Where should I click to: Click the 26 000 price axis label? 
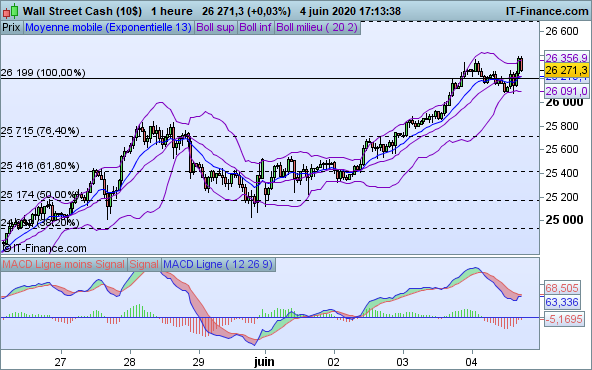coord(564,102)
